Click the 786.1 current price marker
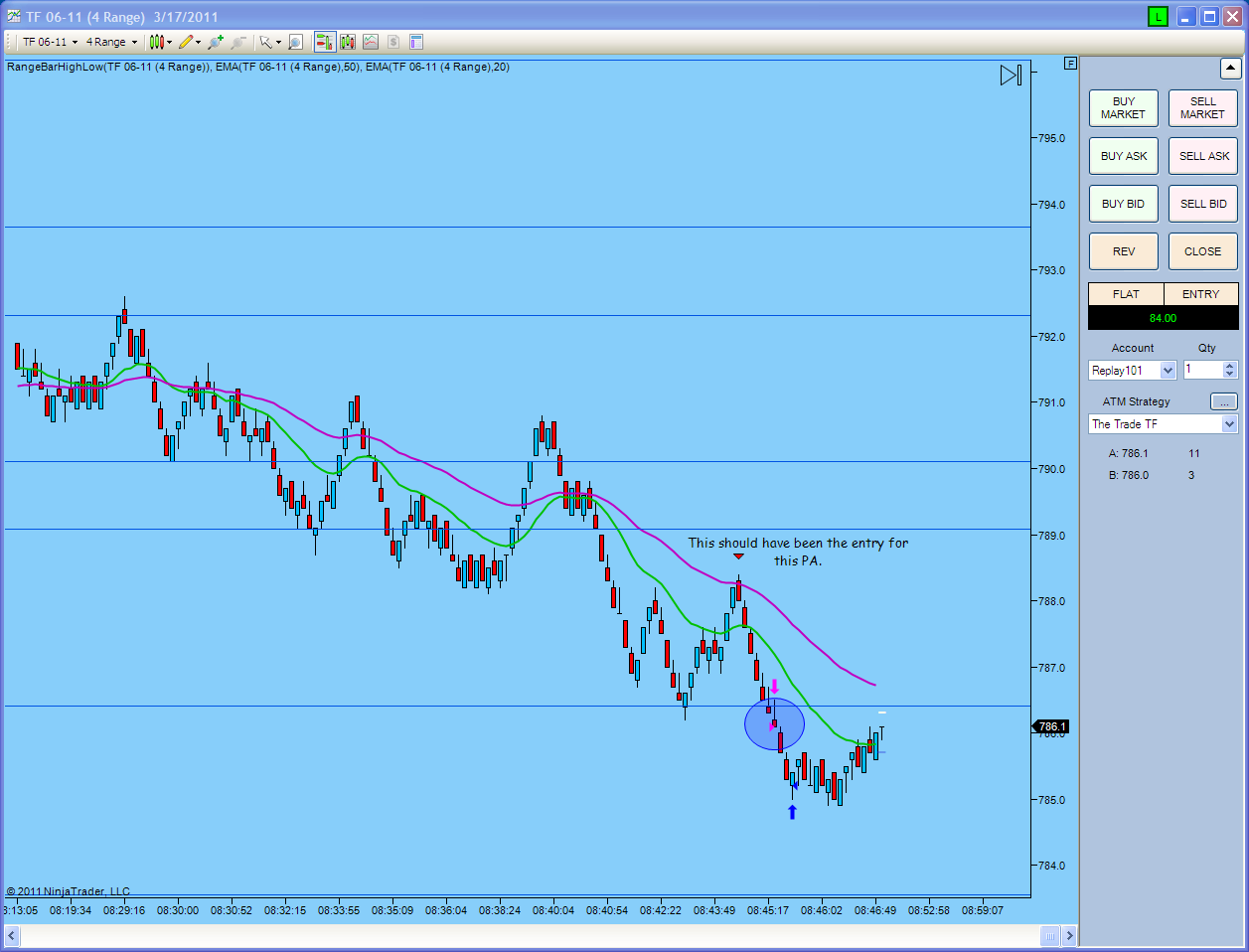1249x952 pixels. click(1051, 726)
